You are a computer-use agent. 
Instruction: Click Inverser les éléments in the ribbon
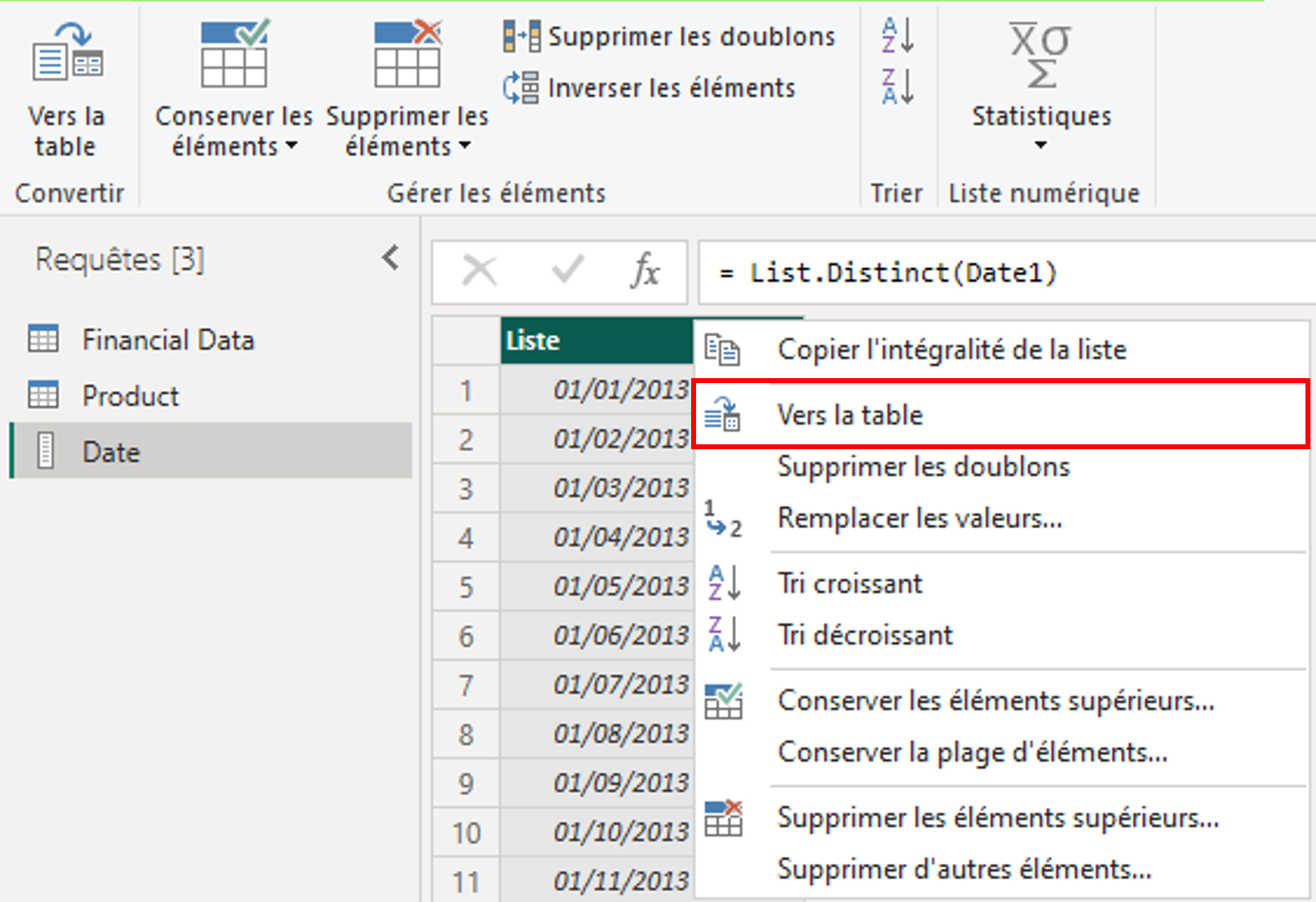coord(650,88)
